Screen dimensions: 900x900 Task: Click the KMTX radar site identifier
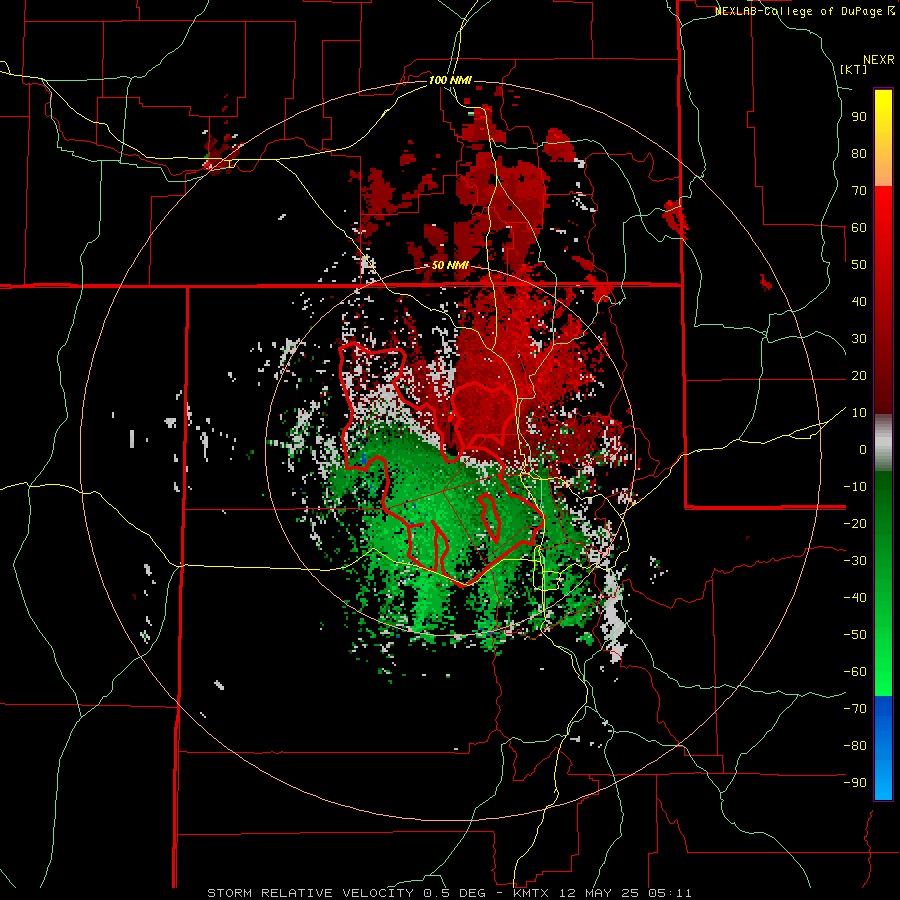[x=532, y=893]
